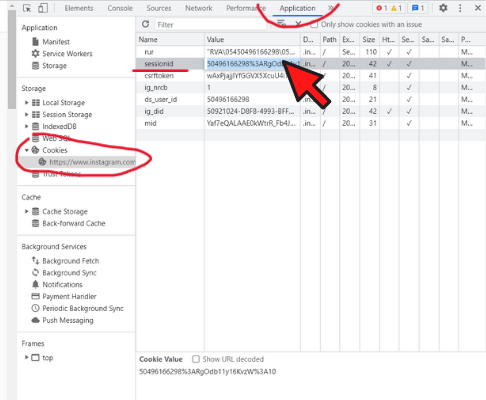Image resolution: width=486 pixels, height=400 pixels.
Task: Click the Session Storage grid icon
Action: pos(36,114)
